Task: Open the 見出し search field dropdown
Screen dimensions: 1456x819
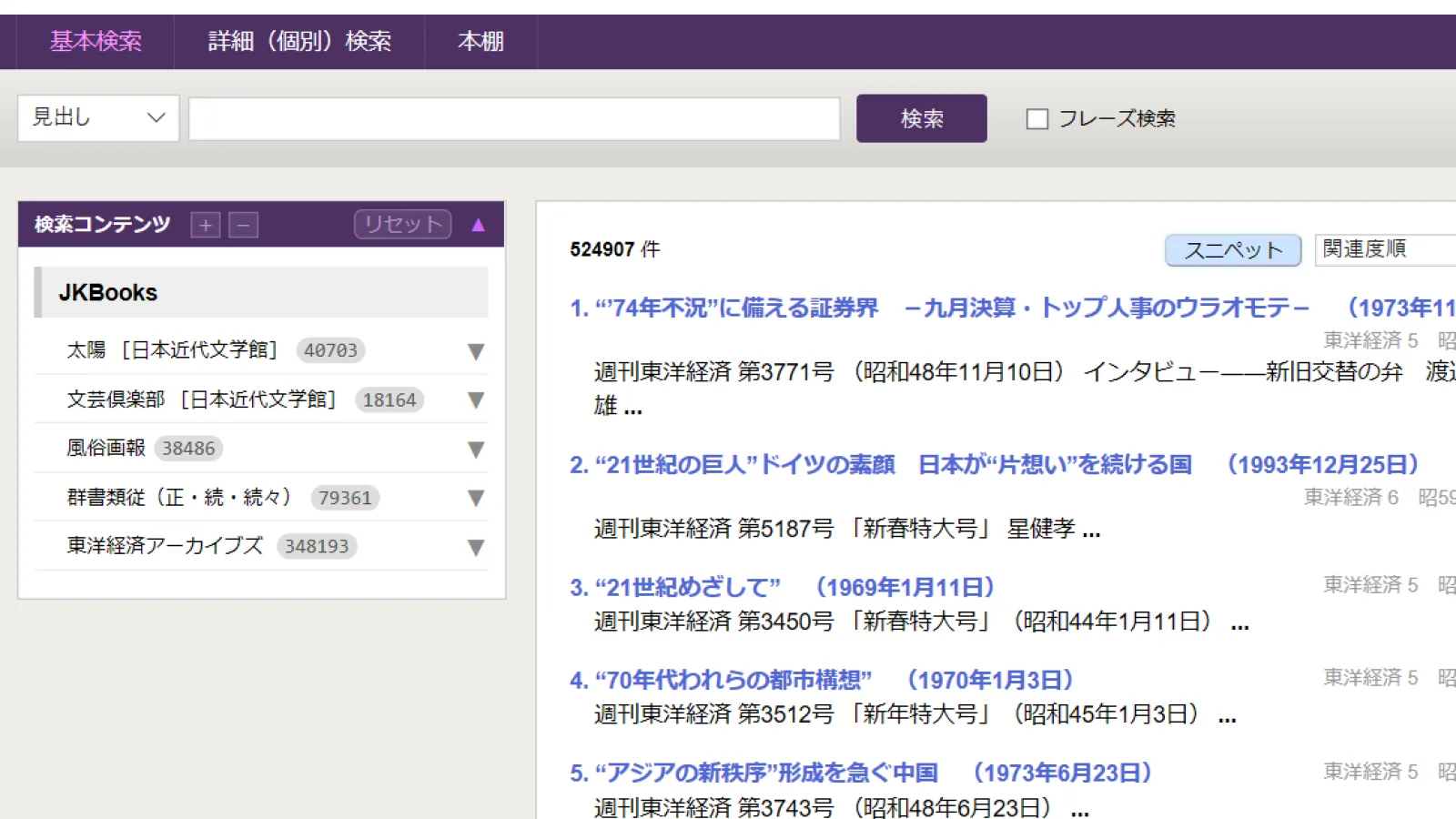Action: 98,118
